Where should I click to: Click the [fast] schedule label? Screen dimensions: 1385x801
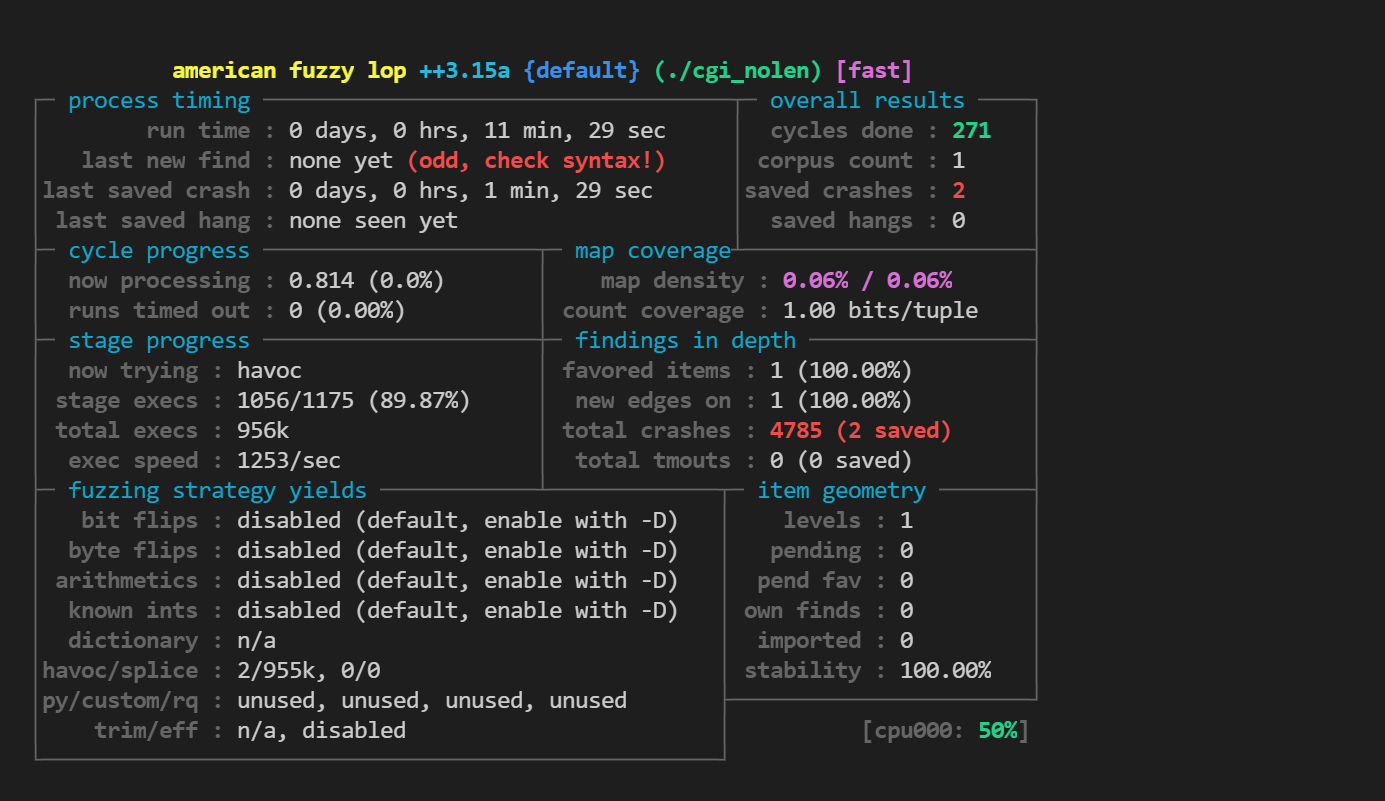[x=874, y=71]
